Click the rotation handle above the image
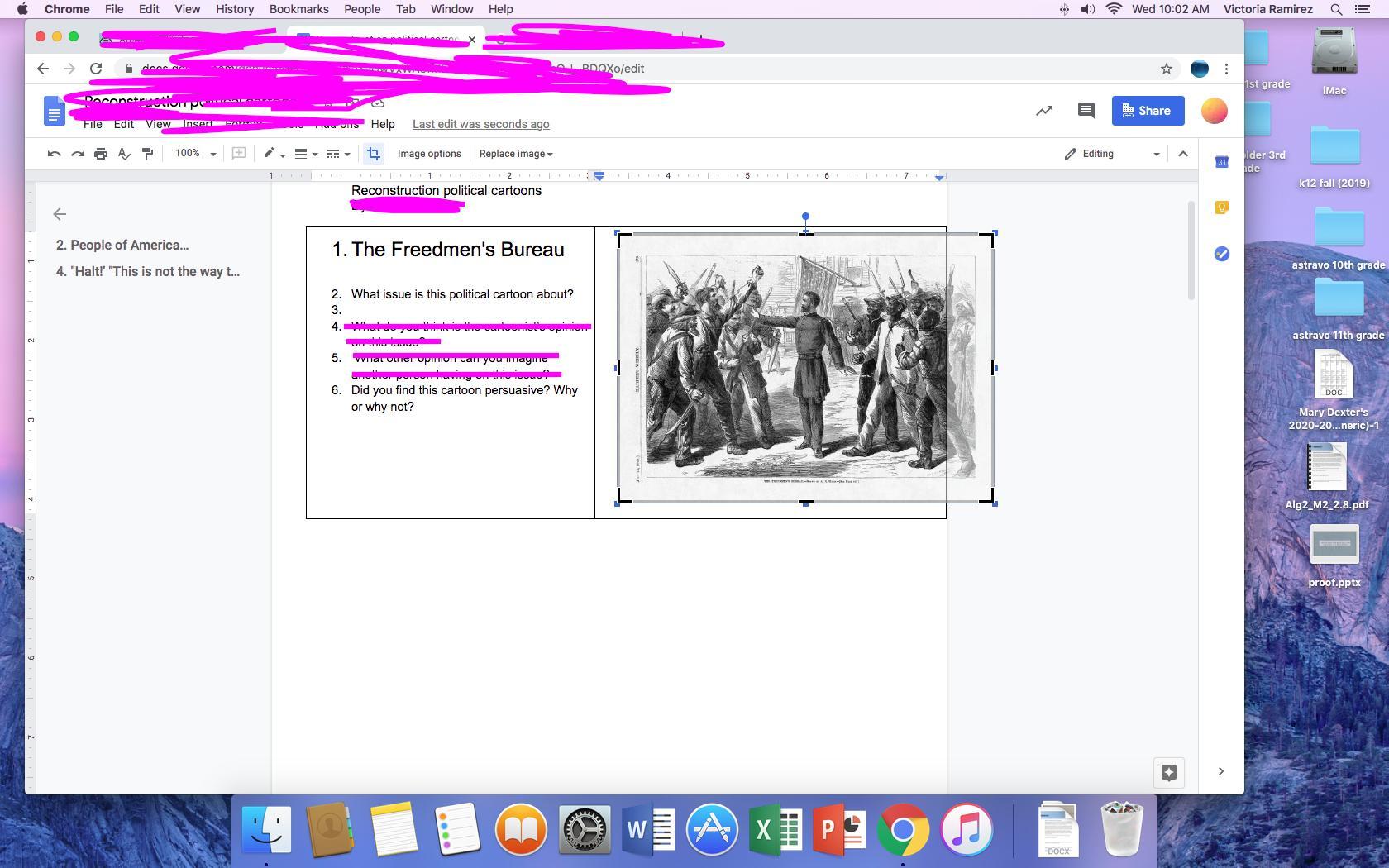This screenshot has height=868, width=1389. [805, 217]
